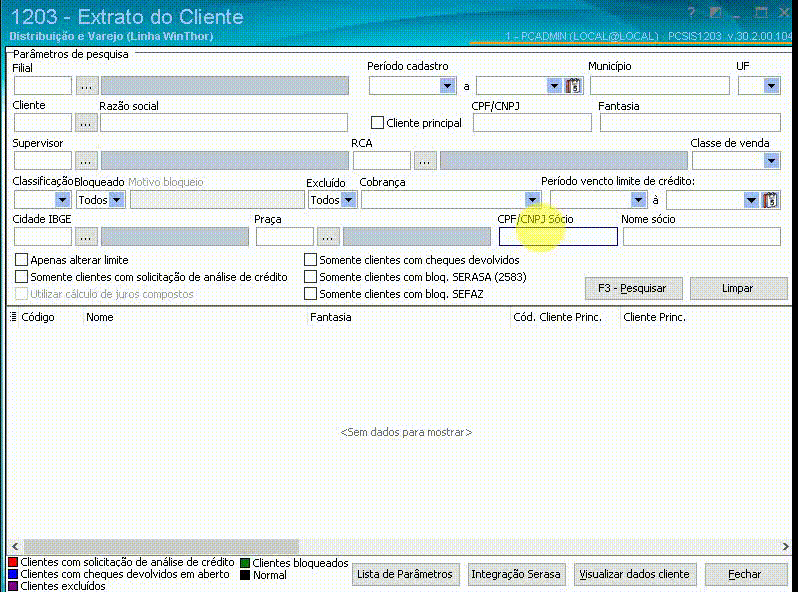Expand the credit limit period end date dropdown
Image resolution: width=798 pixels, height=592 pixels.
pos(751,200)
